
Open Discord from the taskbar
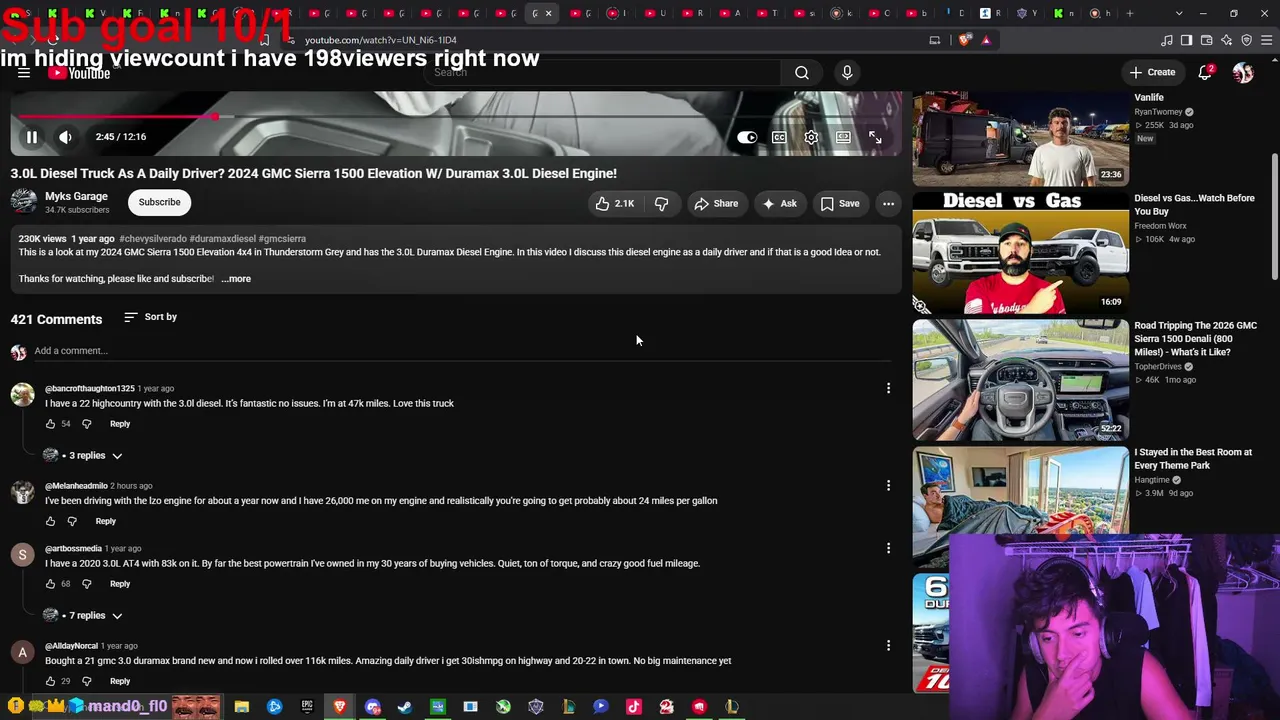(x=373, y=707)
